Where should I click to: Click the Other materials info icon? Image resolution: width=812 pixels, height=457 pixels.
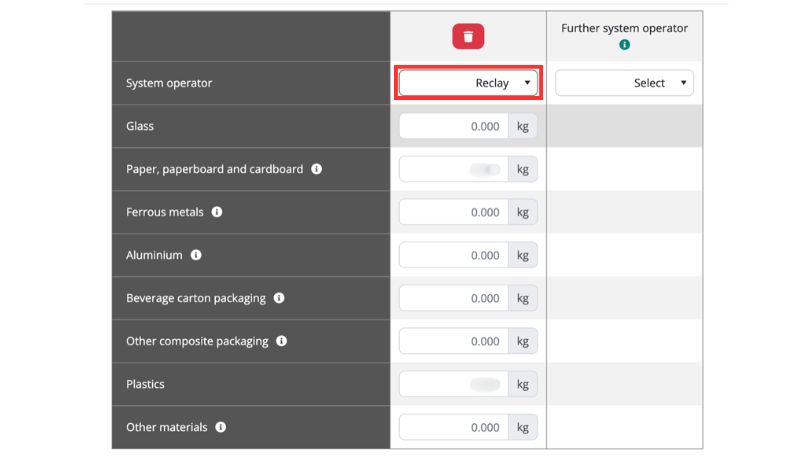pos(221,427)
